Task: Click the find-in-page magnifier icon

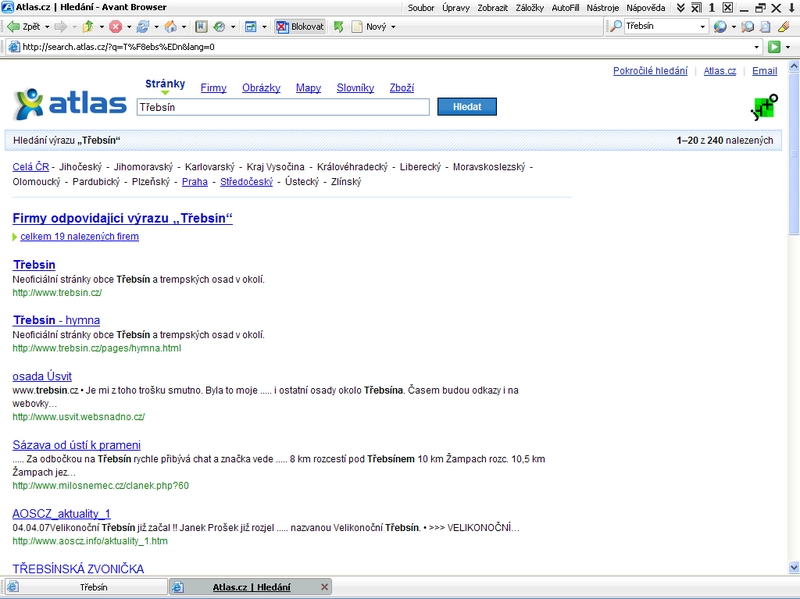Action: (x=747, y=27)
